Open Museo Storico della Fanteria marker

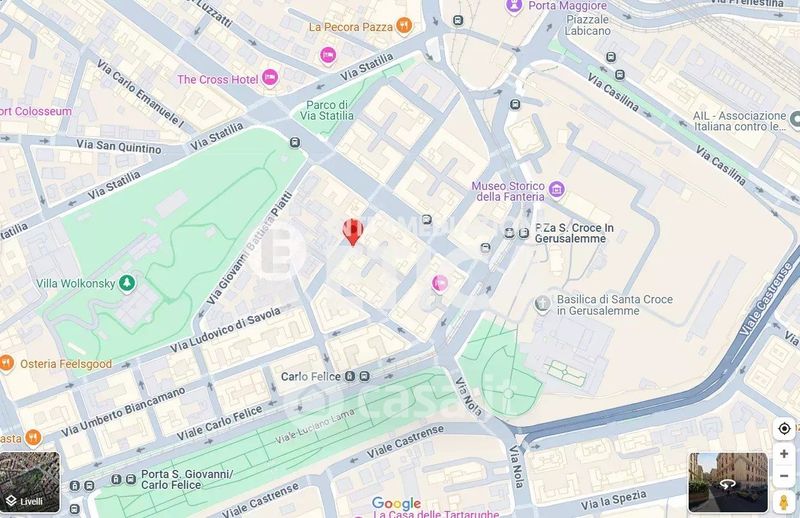(x=556, y=190)
